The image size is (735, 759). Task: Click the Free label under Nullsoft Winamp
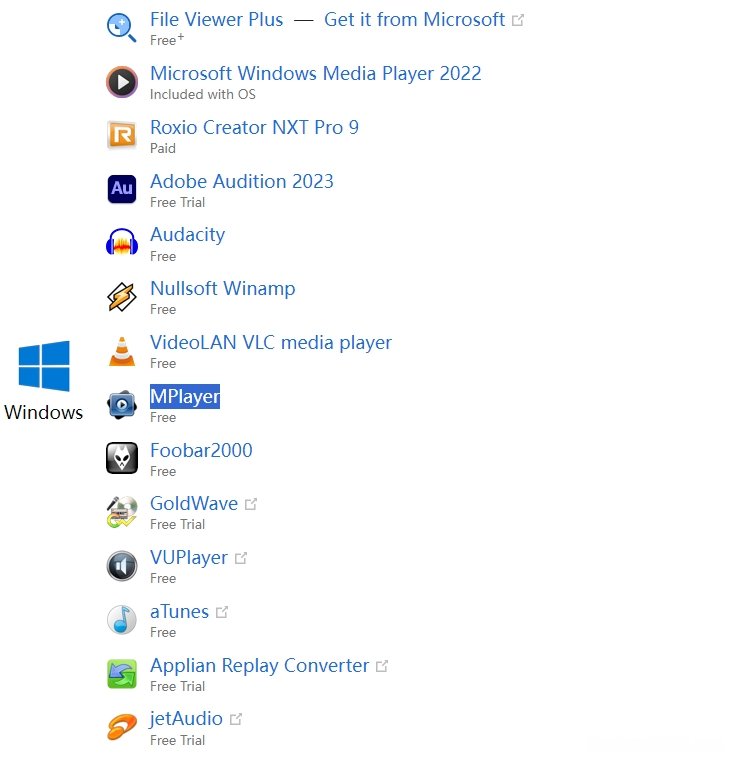(x=163, y=310)
